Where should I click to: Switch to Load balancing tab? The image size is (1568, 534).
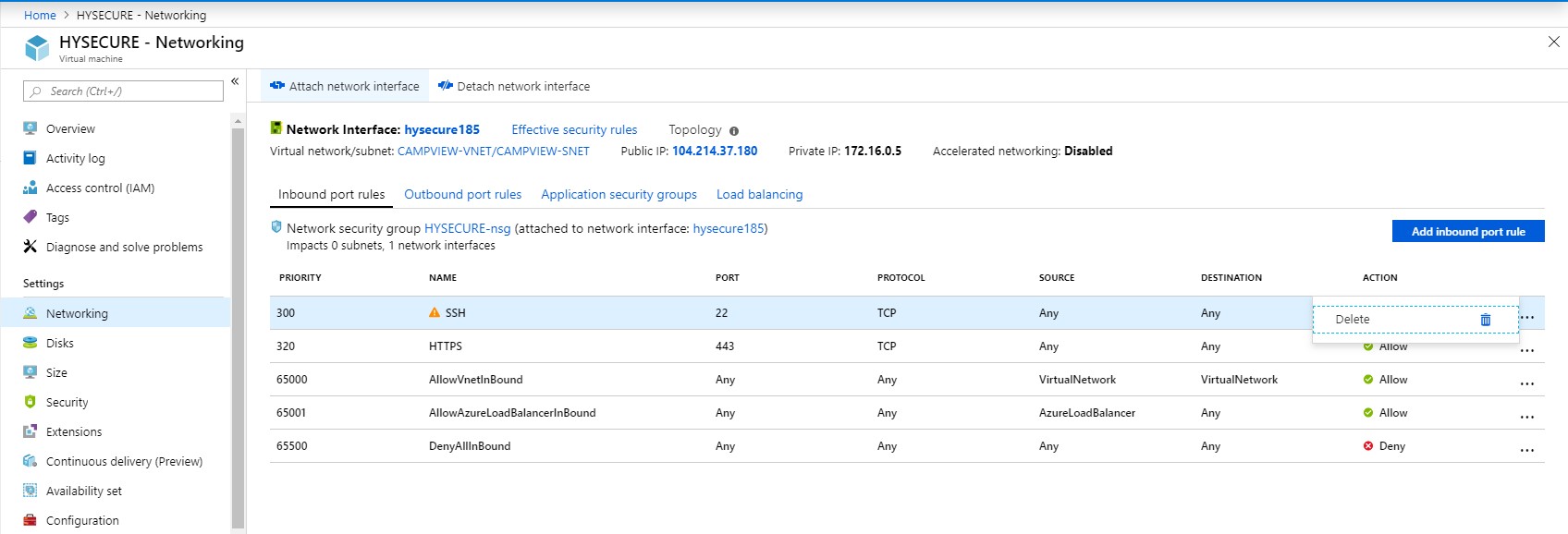(759, 194)
